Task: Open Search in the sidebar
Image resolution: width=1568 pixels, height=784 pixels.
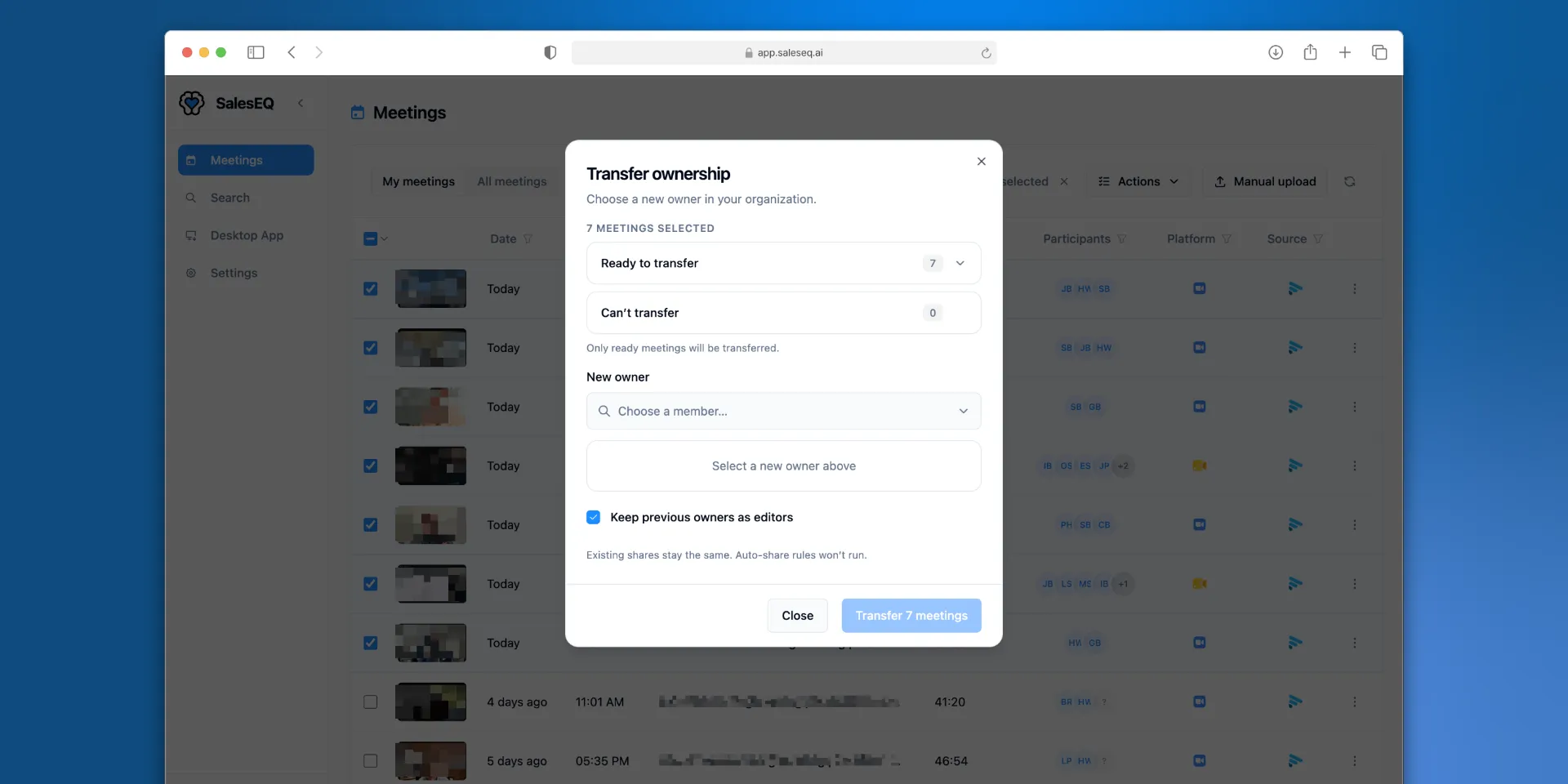Action: point(246,198)
